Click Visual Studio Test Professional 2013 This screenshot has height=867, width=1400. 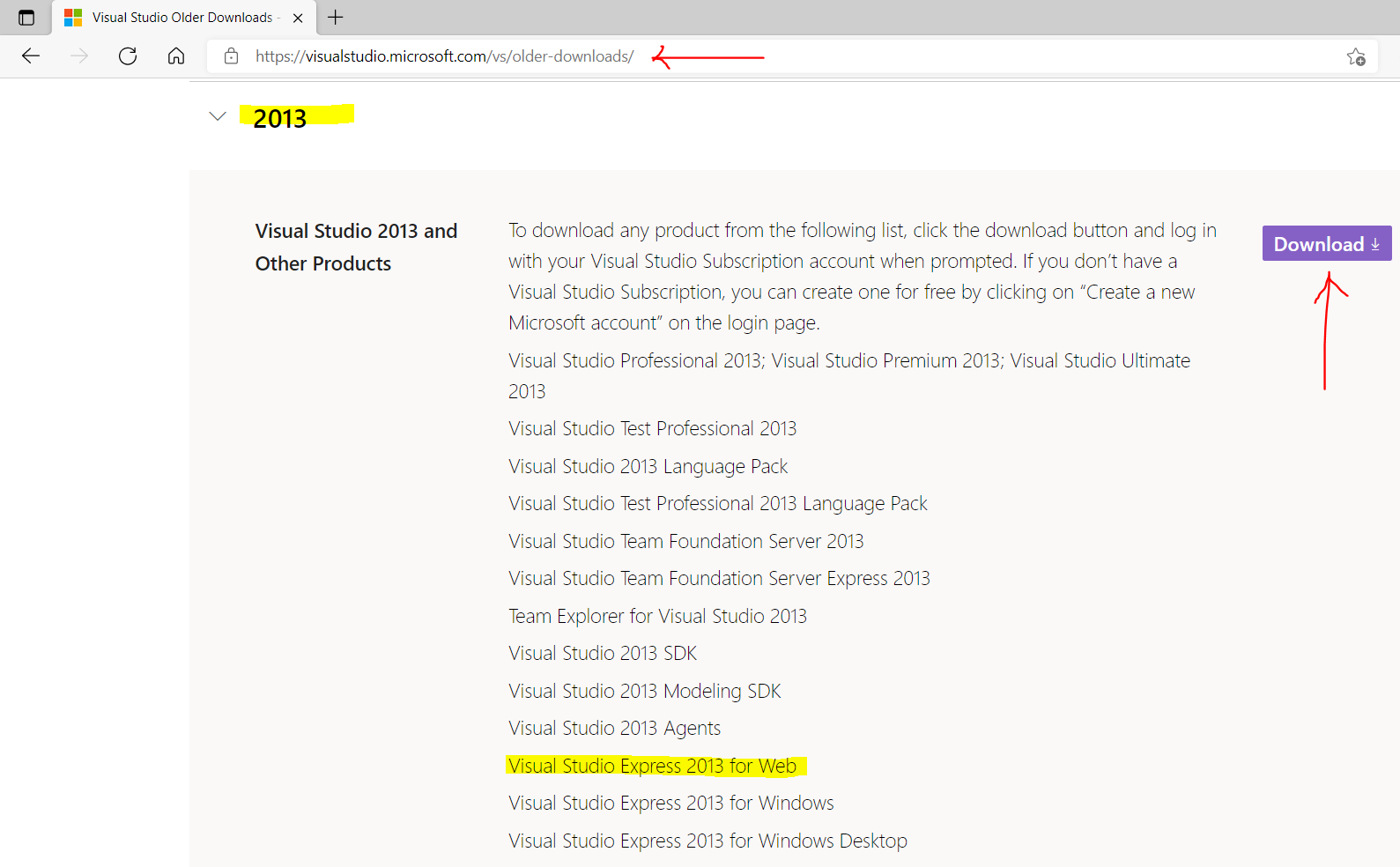(x=652, y=428)
